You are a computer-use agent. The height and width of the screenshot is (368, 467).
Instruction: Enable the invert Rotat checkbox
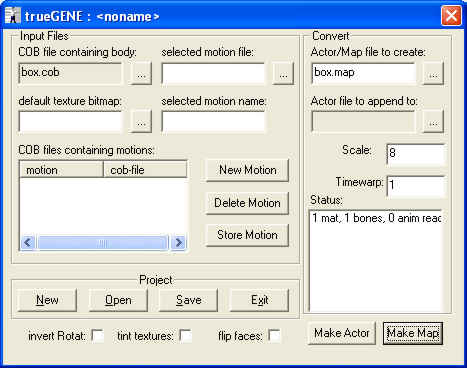pos(98,336)
